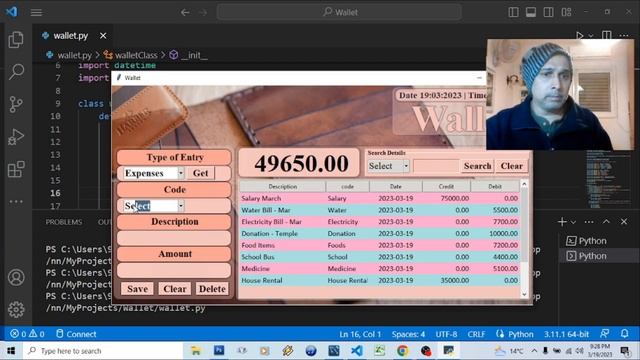Open the Accounts menu icon
This screenshot has height=360, width=640.
(x=16, y=278)
